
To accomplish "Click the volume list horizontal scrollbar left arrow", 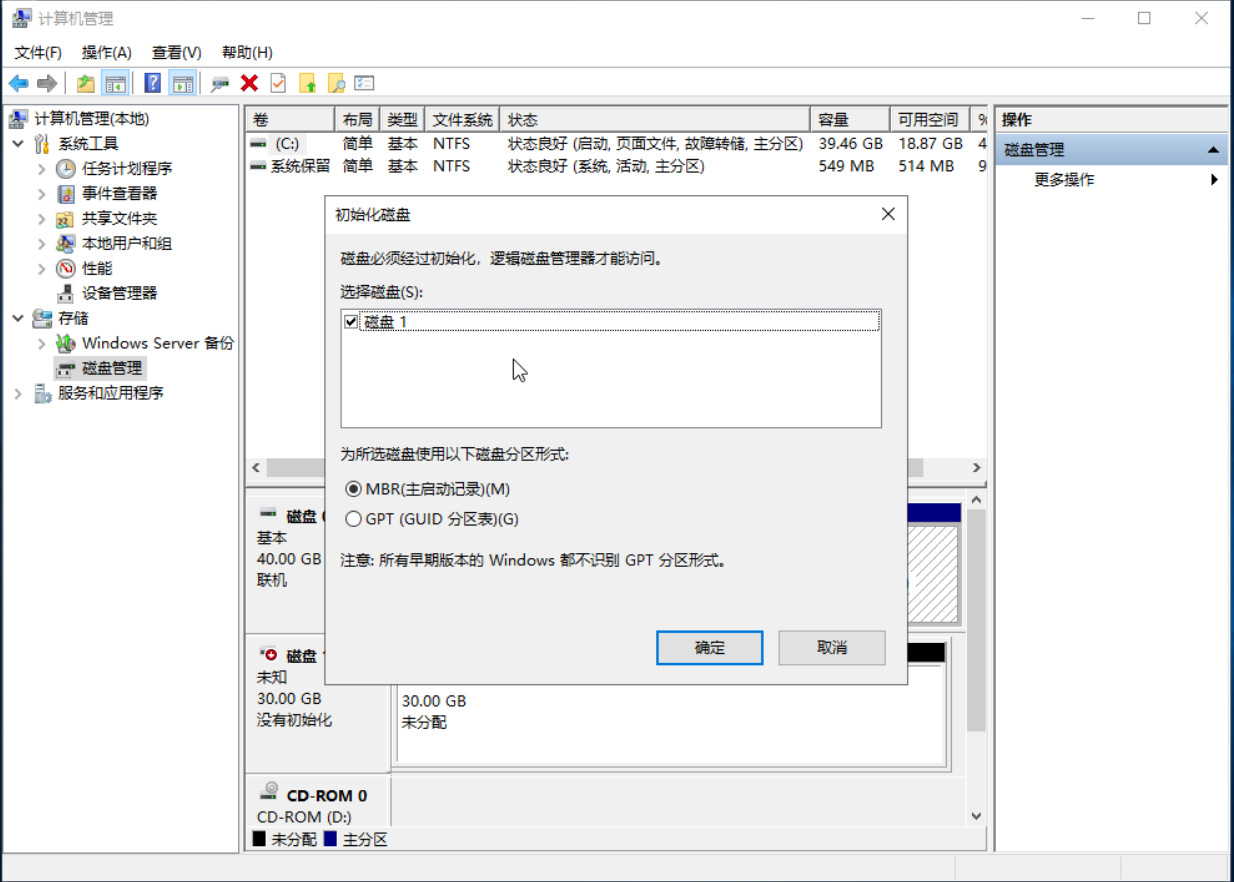I will click(256, 468).
